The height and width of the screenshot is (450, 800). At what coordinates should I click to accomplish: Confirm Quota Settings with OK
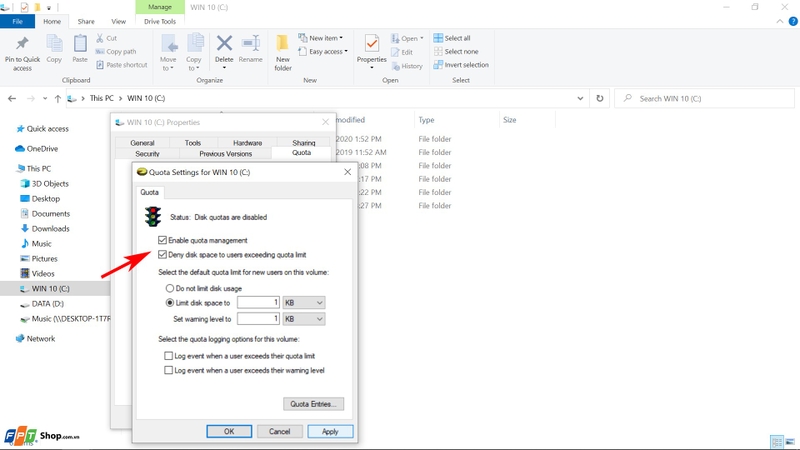229,431
